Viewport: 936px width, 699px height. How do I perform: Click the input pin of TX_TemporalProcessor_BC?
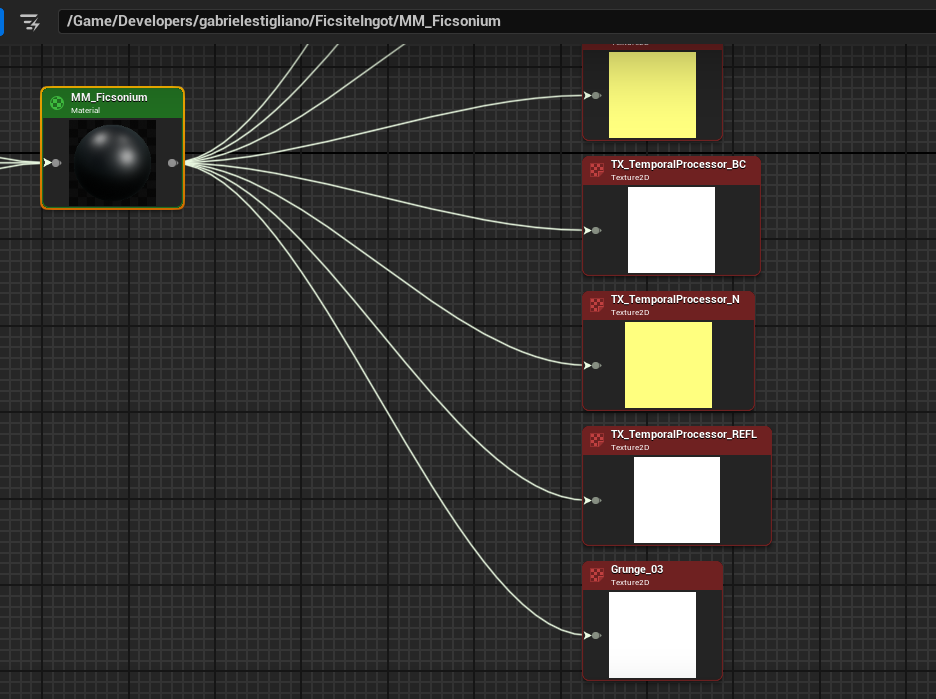[592, 230]
